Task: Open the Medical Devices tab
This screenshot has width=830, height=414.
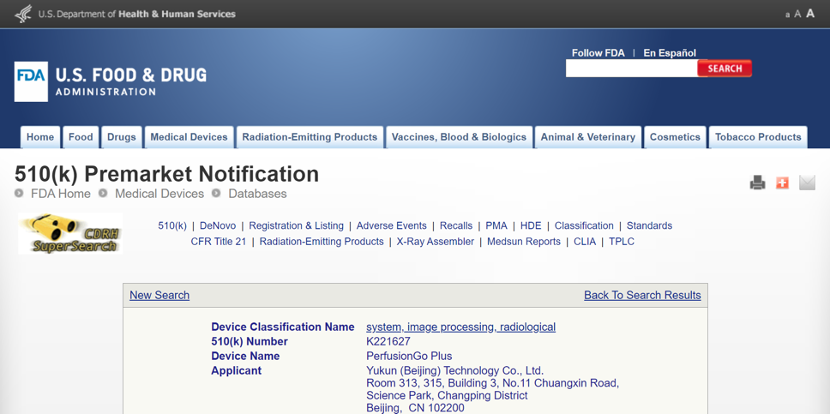Action: tap(189, 137)
